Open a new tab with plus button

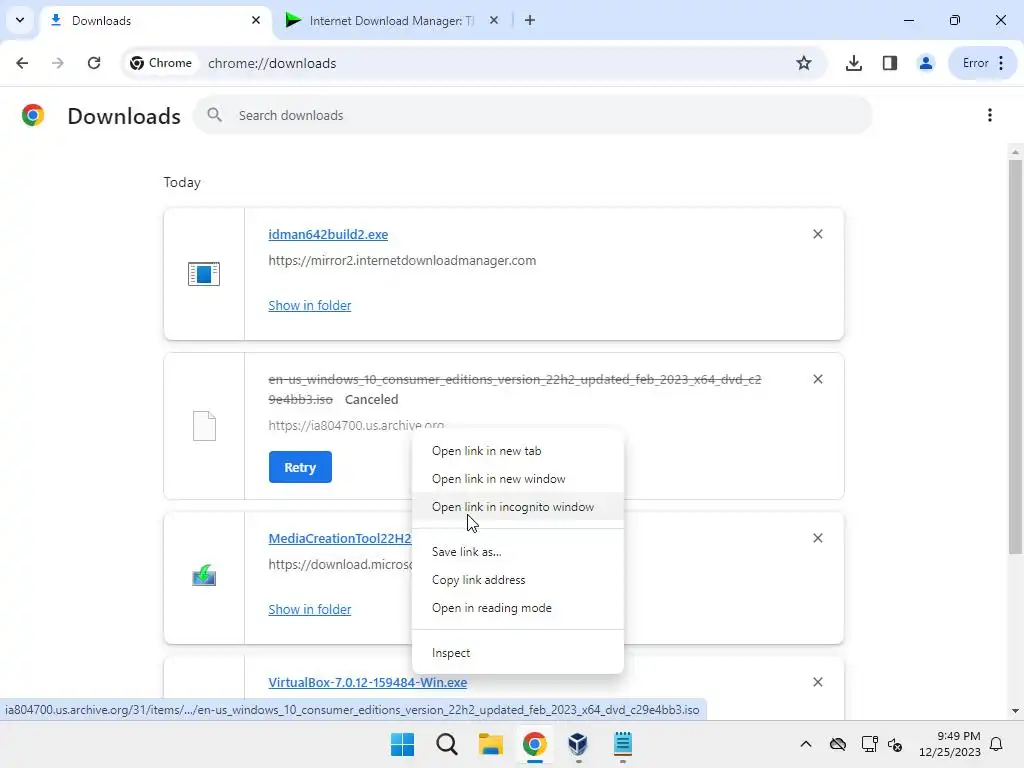pos(530,20)
